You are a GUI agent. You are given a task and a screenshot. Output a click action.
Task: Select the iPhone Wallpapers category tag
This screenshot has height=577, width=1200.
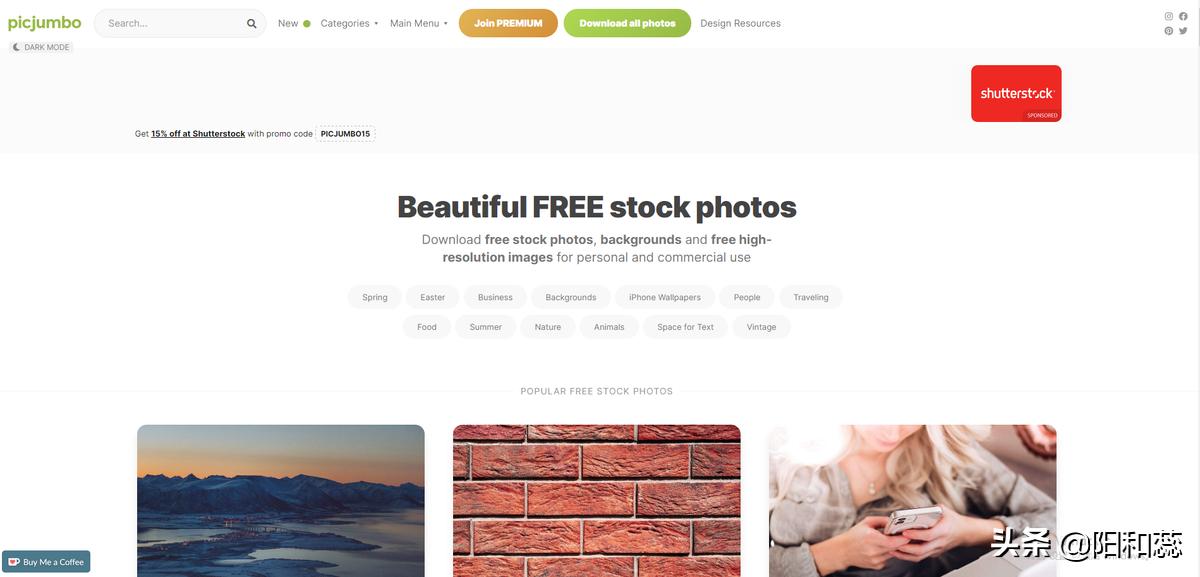click(665, 297)
